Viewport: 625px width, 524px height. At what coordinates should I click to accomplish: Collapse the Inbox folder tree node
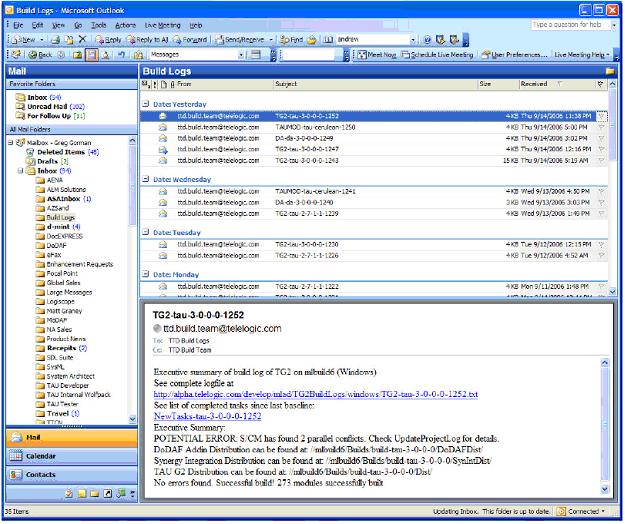click(20, 171)
